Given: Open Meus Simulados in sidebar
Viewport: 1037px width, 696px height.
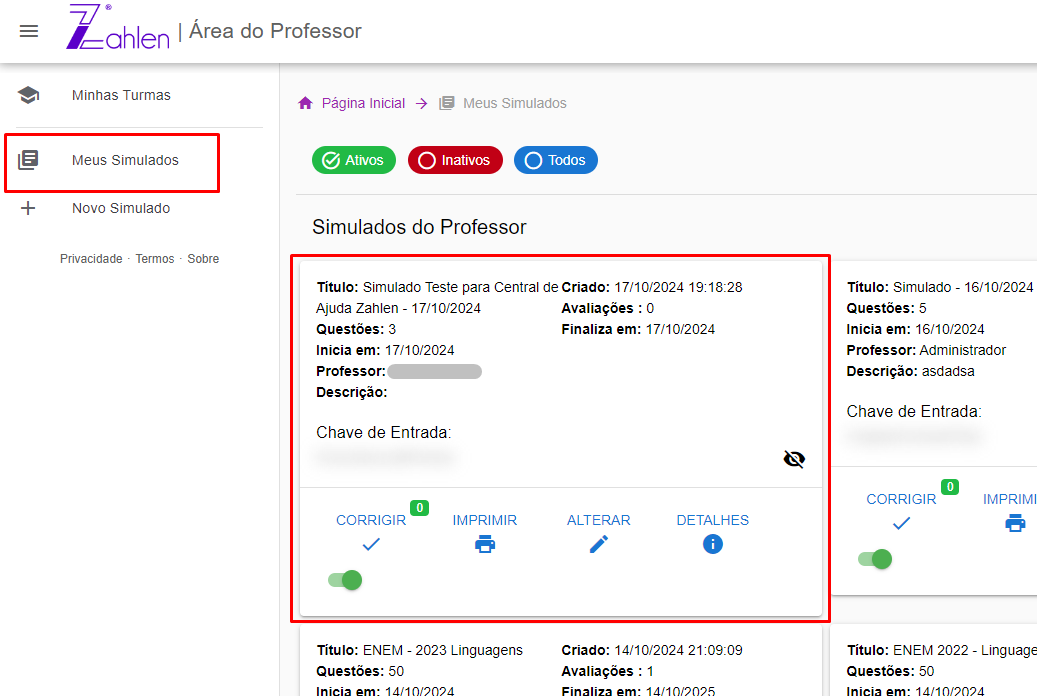Looking at the screenshot, I should tap(125, 160).
